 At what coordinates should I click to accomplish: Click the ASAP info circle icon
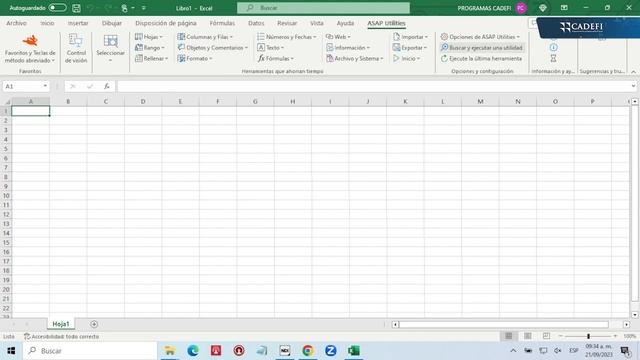click(x=553, y=47)
